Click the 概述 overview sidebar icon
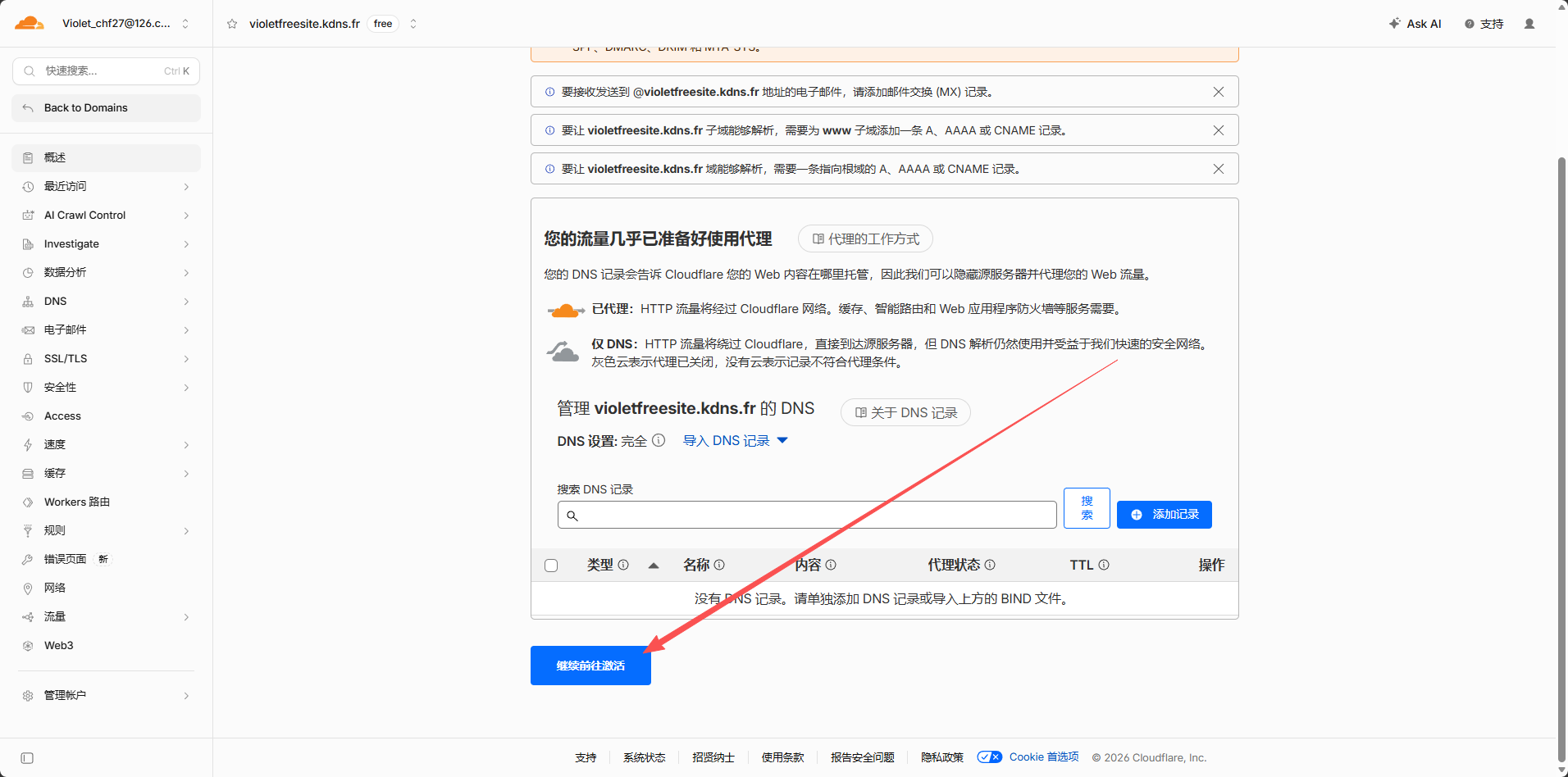 (x=28, y=157)
